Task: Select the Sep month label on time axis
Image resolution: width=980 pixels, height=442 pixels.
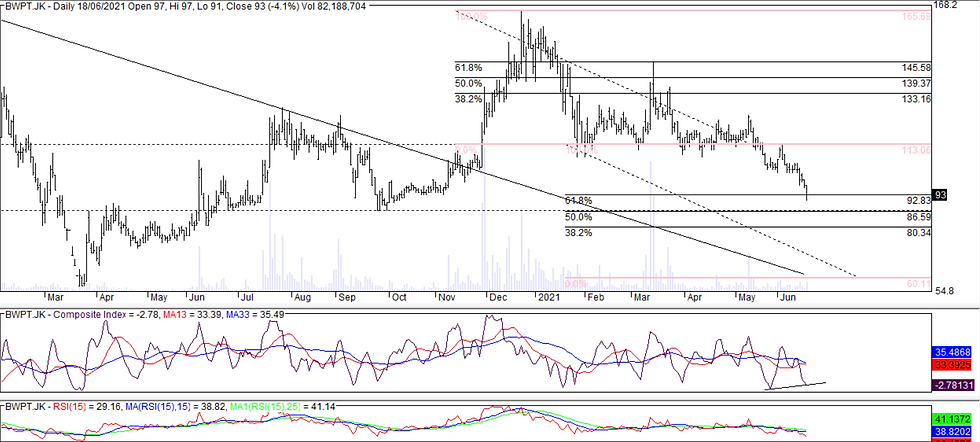Action: (348, 298)
